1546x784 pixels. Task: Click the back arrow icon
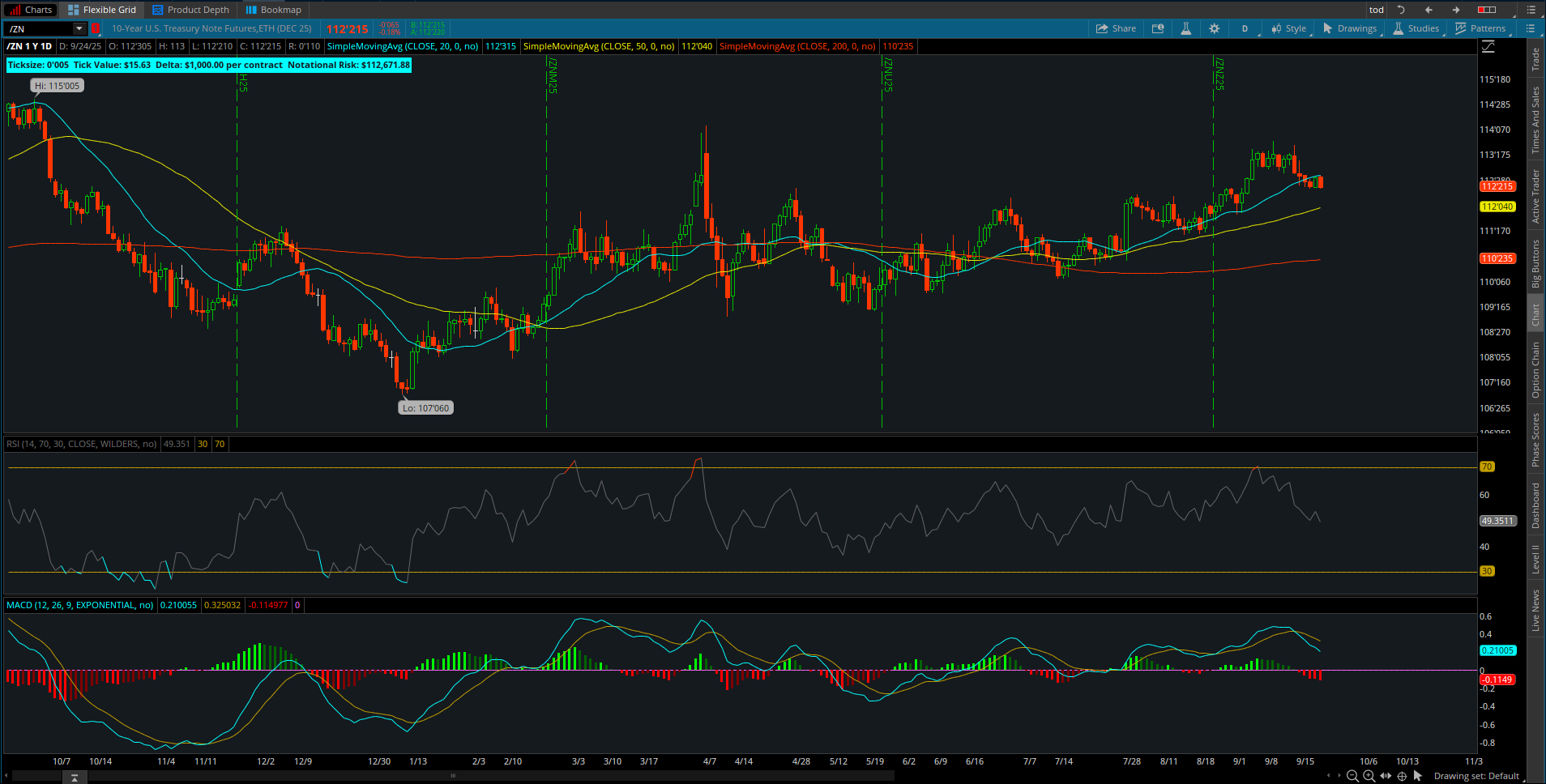1429,10
